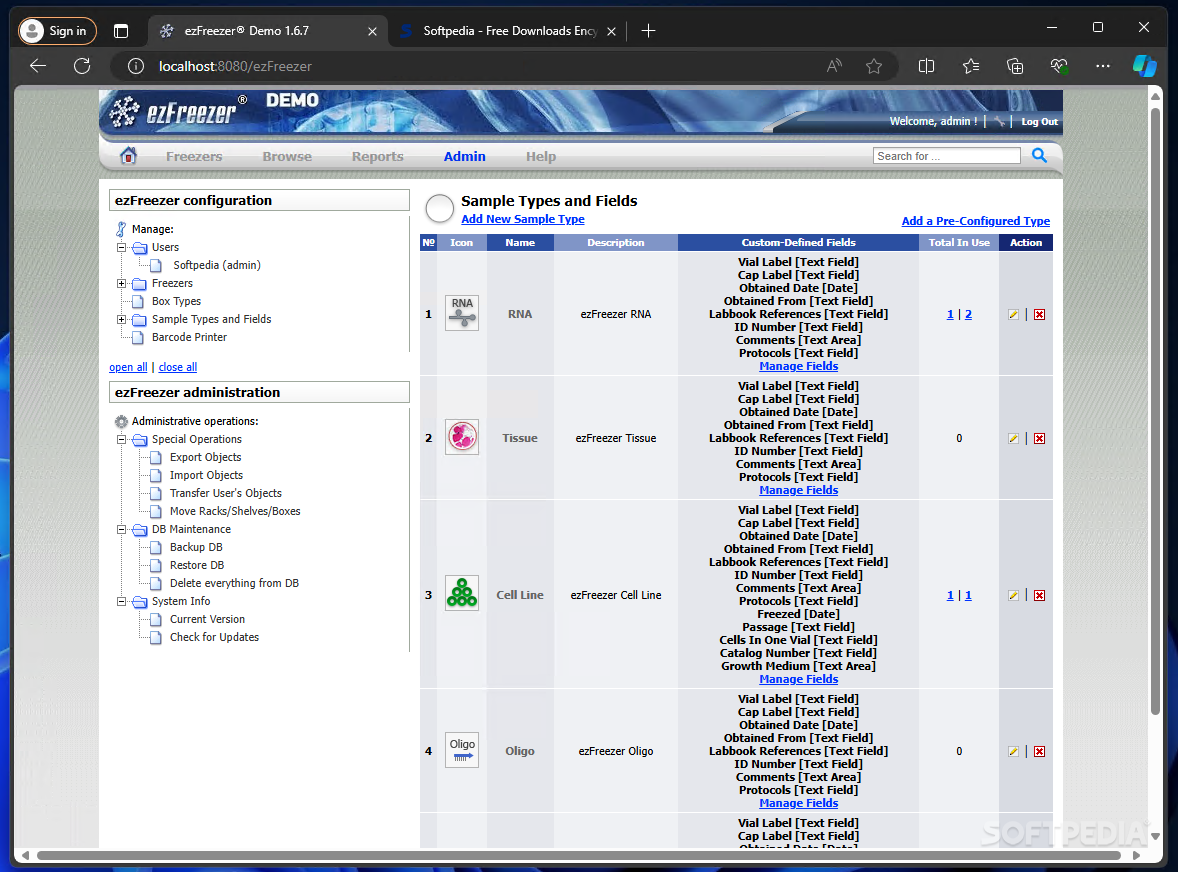Click open all tree link

pyautogui.click(x=128, y=367)
